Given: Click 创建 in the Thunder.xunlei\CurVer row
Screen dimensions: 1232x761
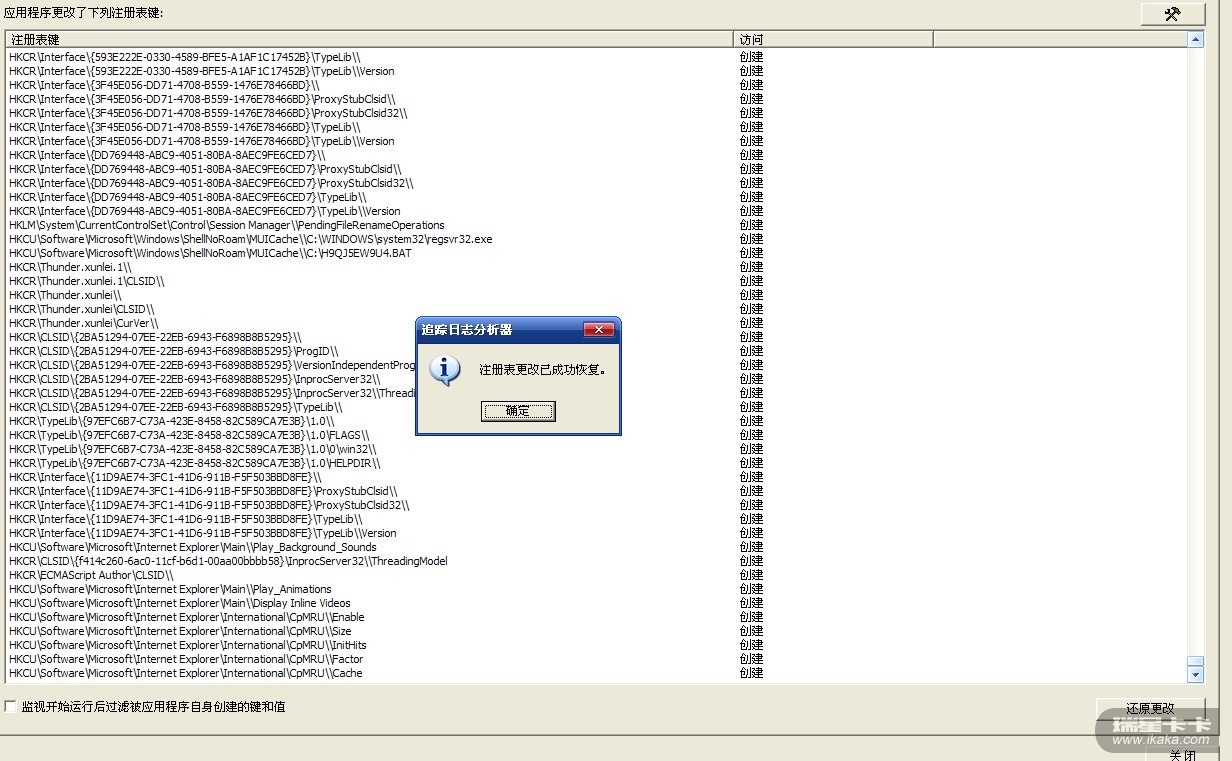Looking at the screenshot, I should (x=751, y=323).
